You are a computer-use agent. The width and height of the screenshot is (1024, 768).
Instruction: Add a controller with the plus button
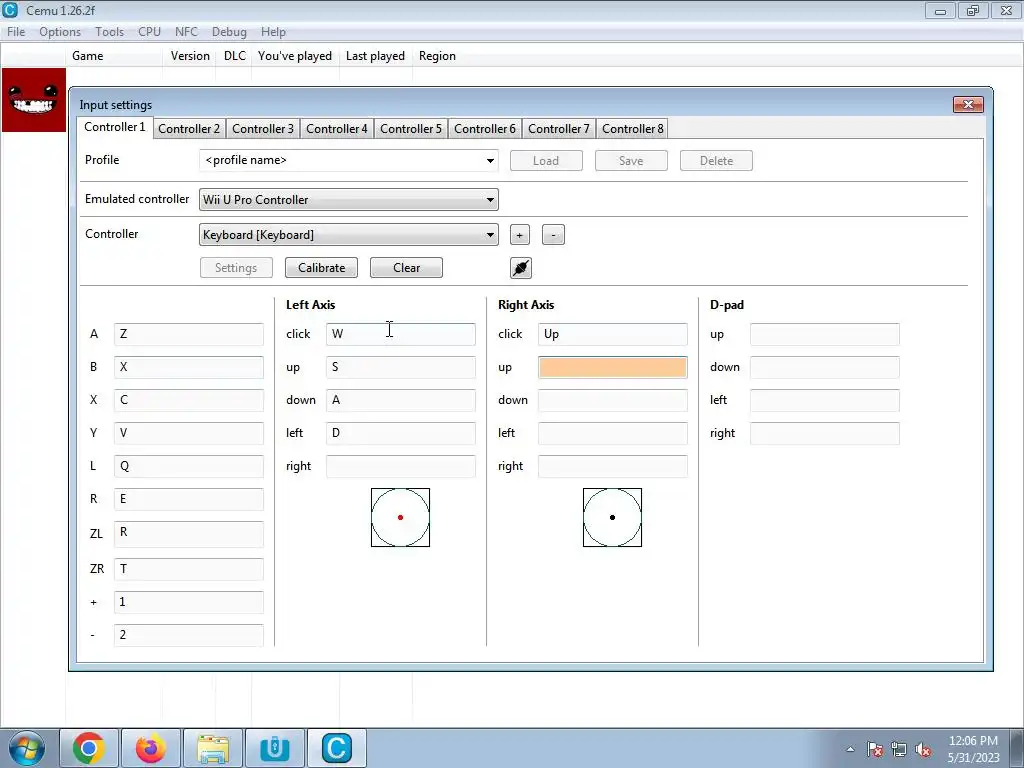pyautogui.click(x=519, y=235)
